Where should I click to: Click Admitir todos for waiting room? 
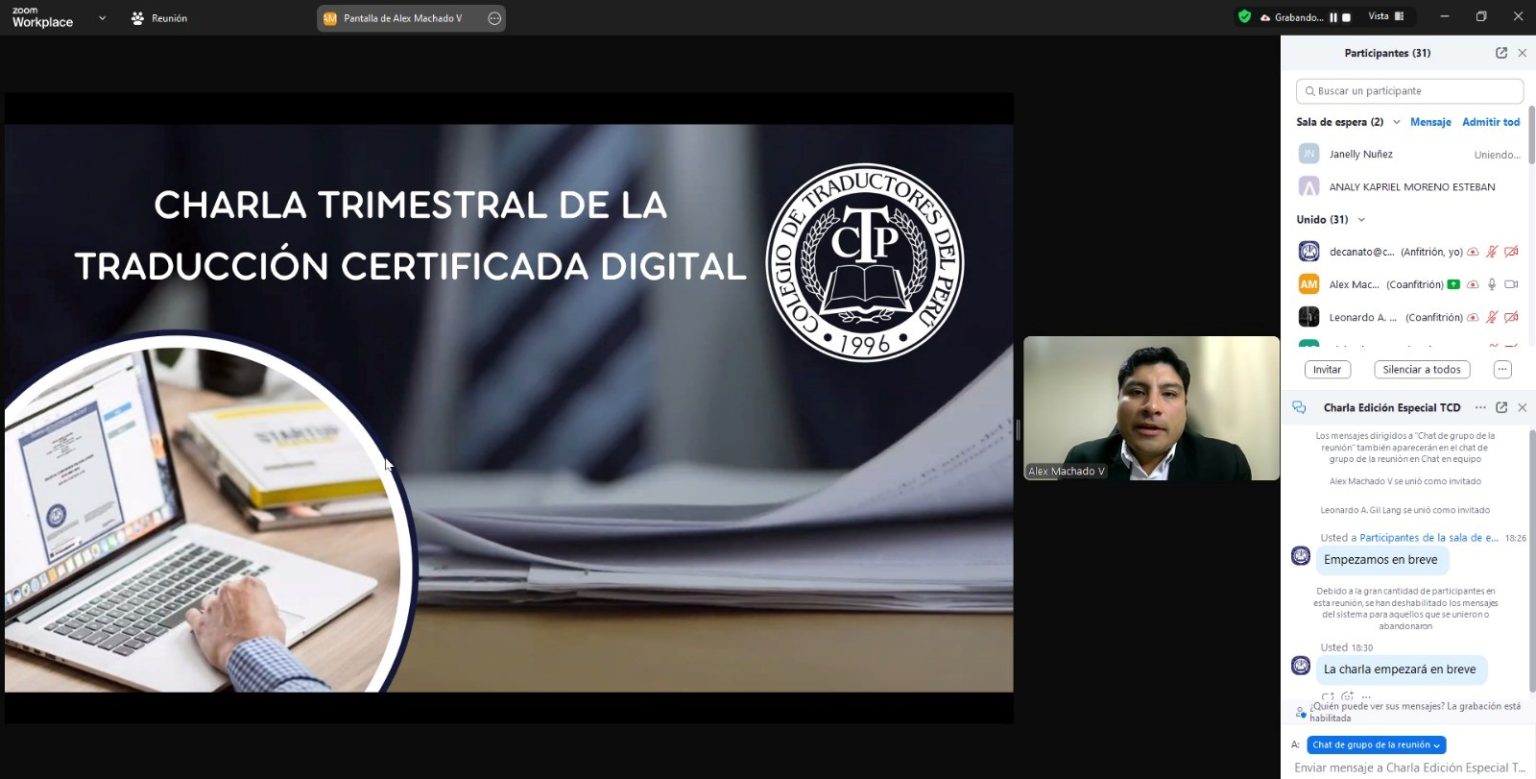click(x=1491, y=122)
